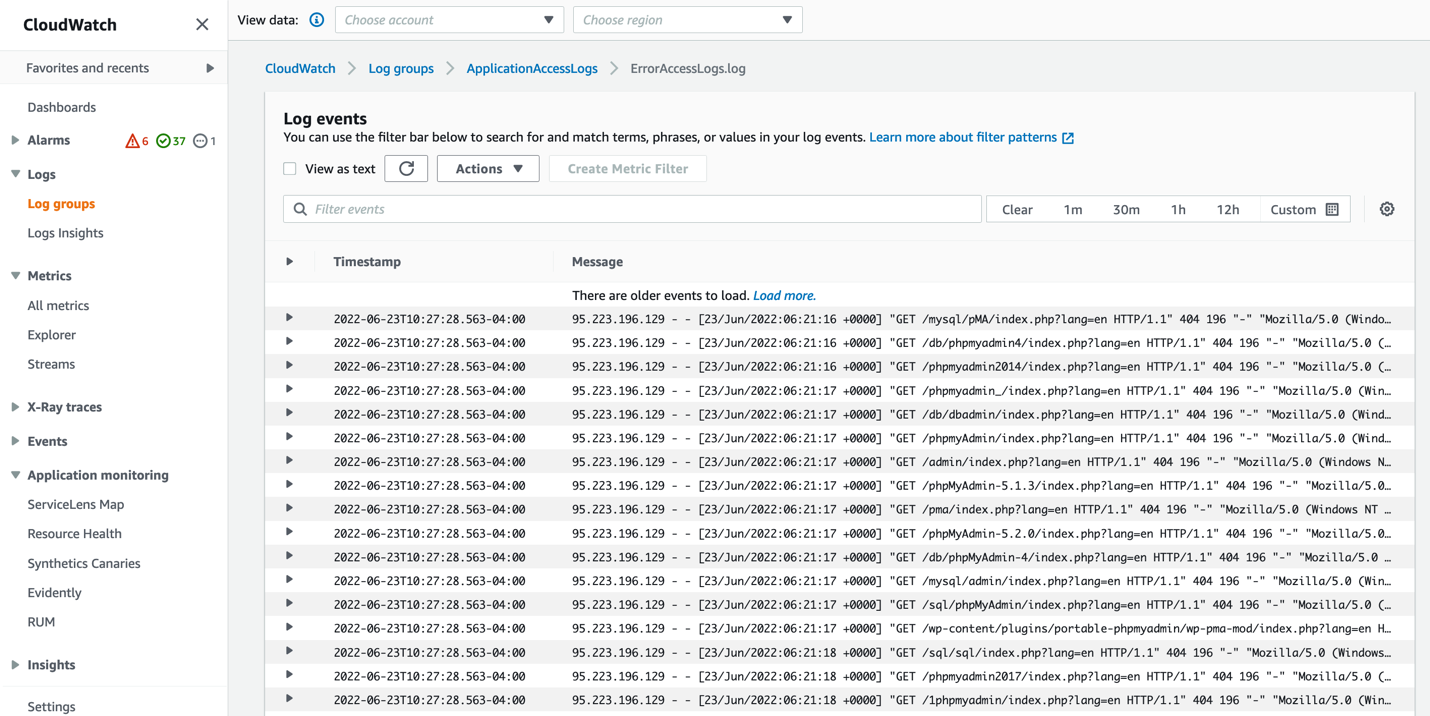Enable the View as text checkbox
1430x716 pixels.
click(289, 168)
